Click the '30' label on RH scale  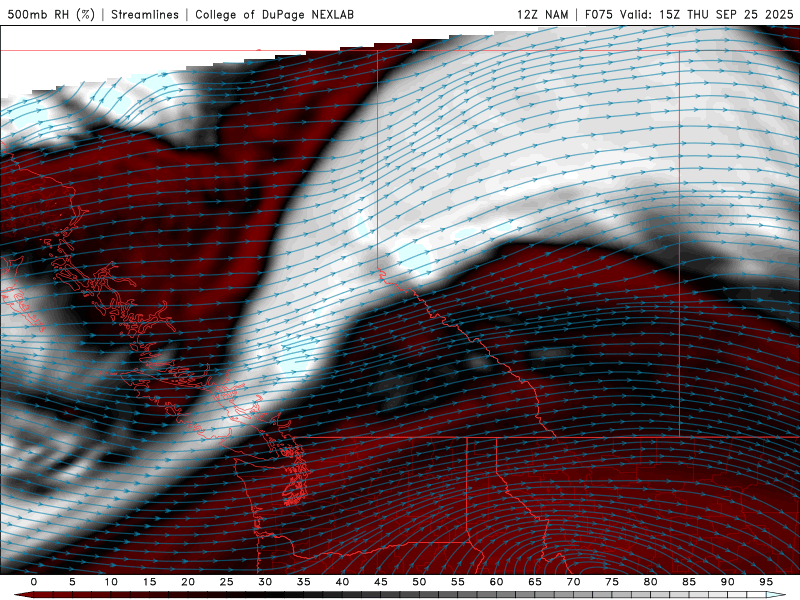click(265, 582)
